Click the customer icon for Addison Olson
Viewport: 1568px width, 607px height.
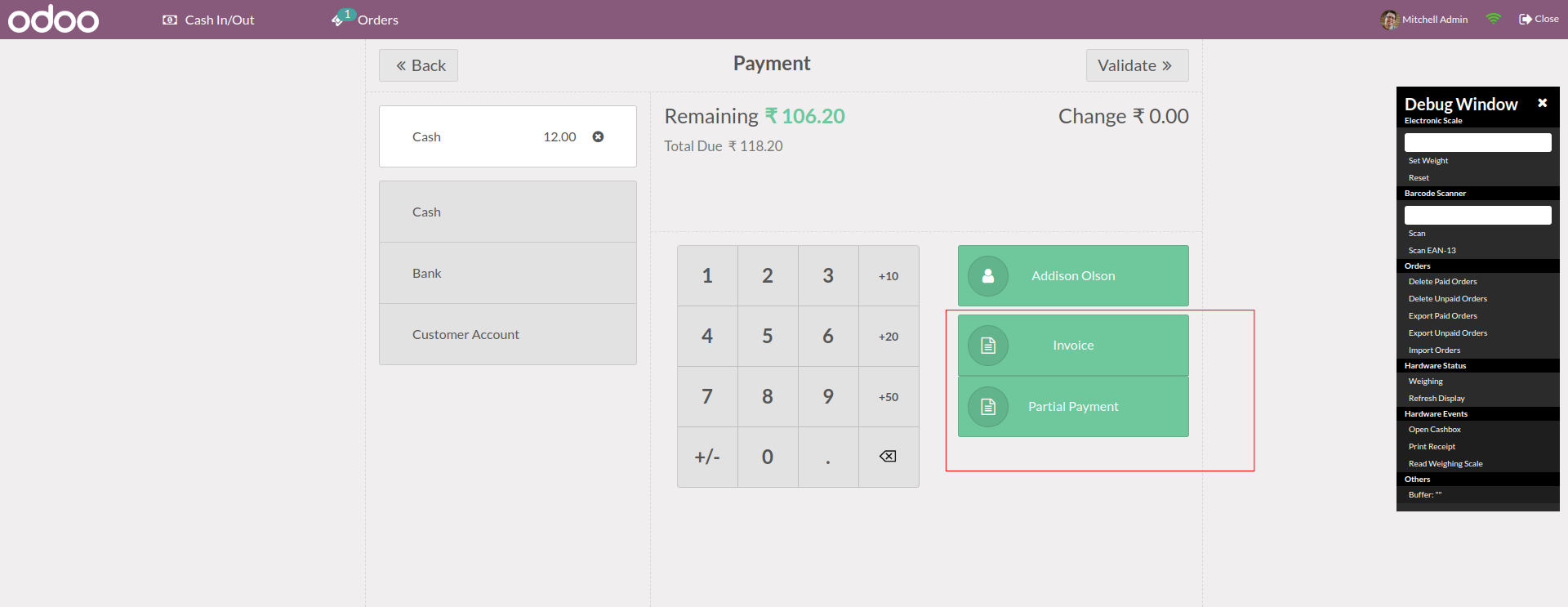(988, 276)
